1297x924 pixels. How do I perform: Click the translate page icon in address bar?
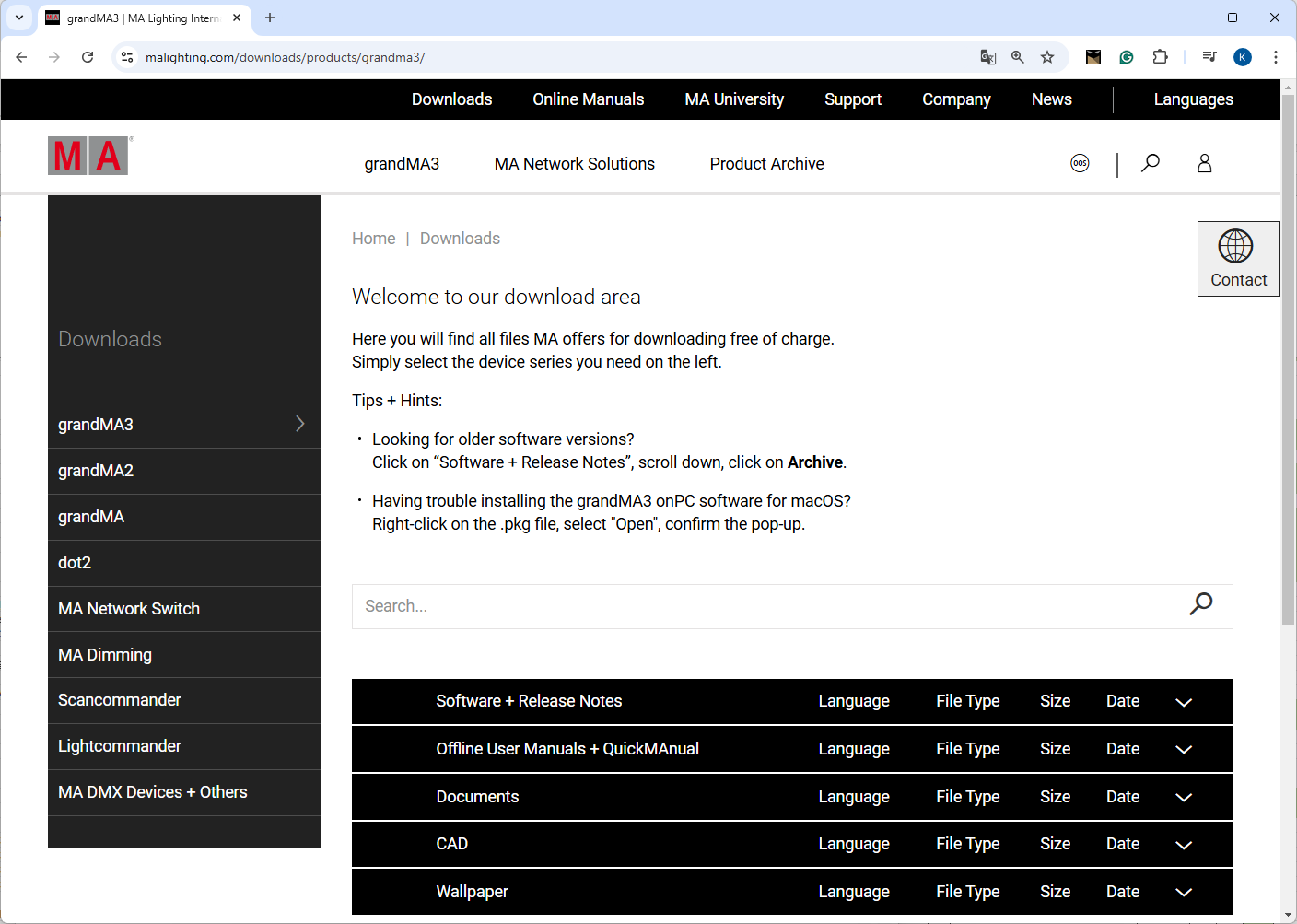tap(987, 57)
